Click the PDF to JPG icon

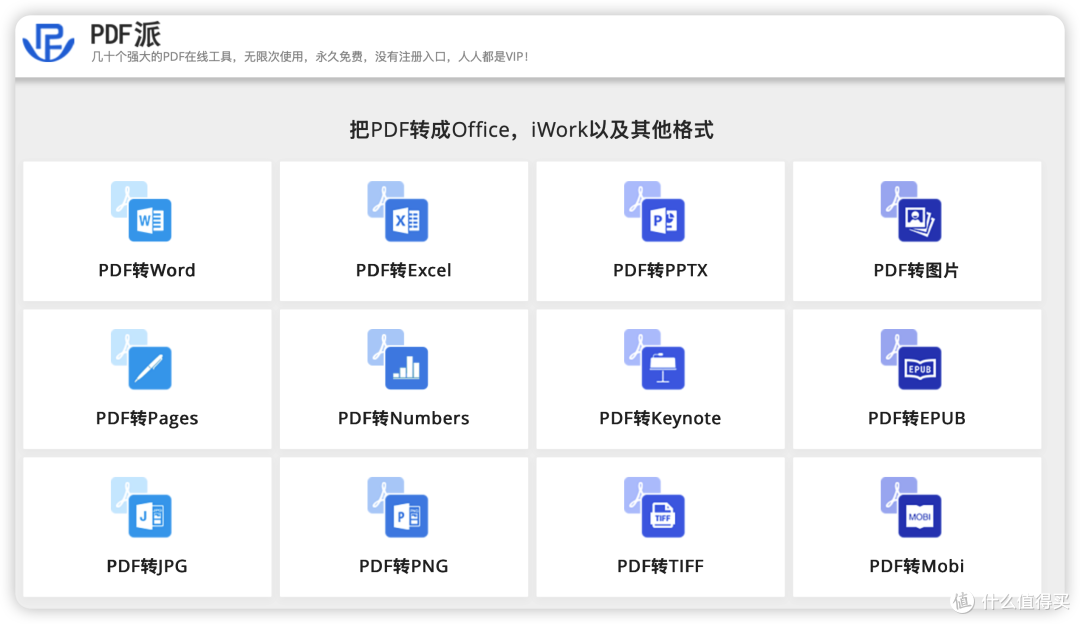[141, 508]
